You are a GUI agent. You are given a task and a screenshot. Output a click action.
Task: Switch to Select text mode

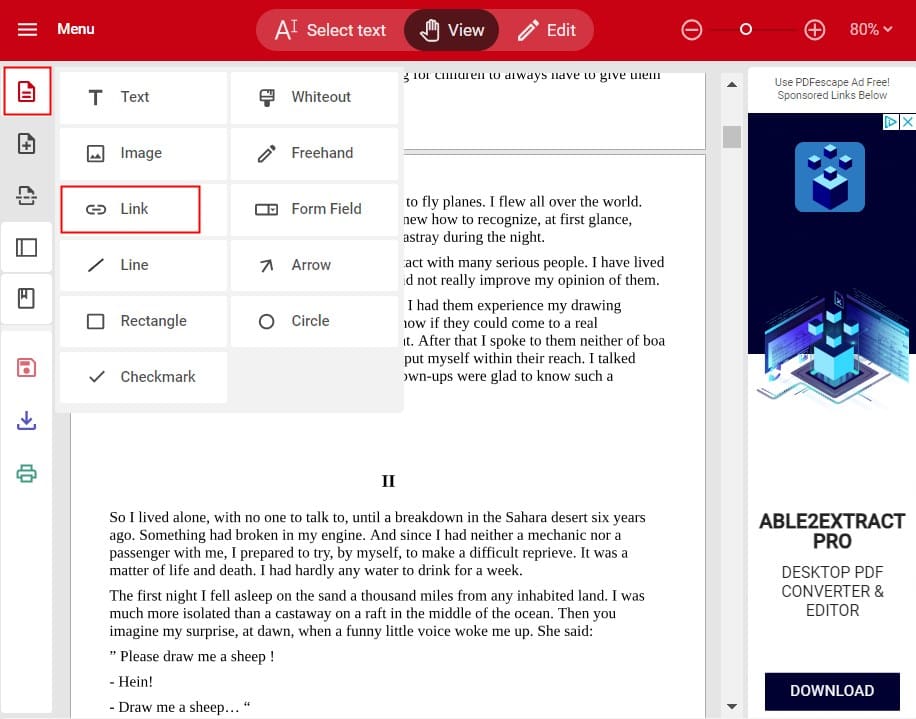[330, 30]
